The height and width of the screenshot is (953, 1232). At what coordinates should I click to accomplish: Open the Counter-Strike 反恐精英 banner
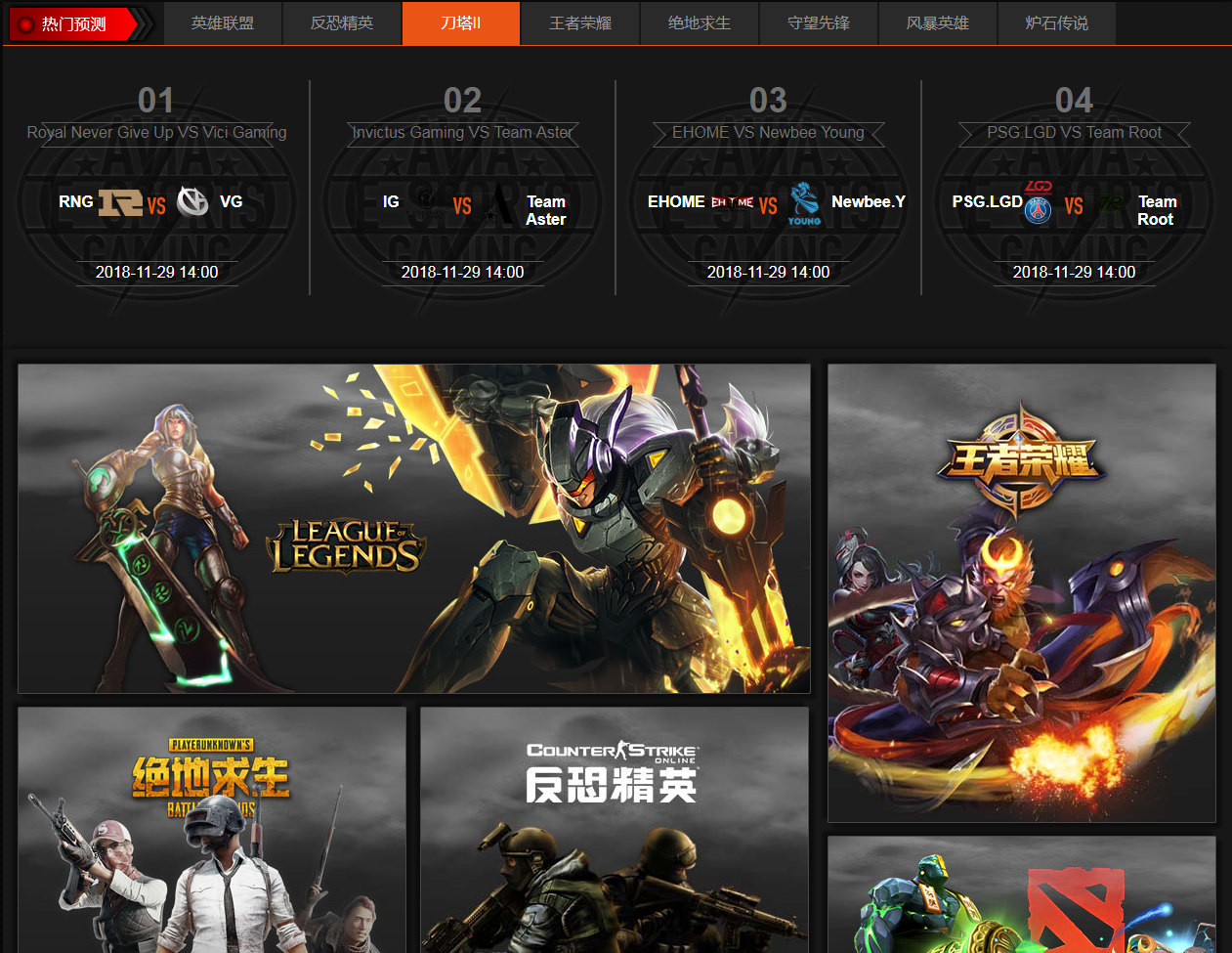tap(614, 829)
